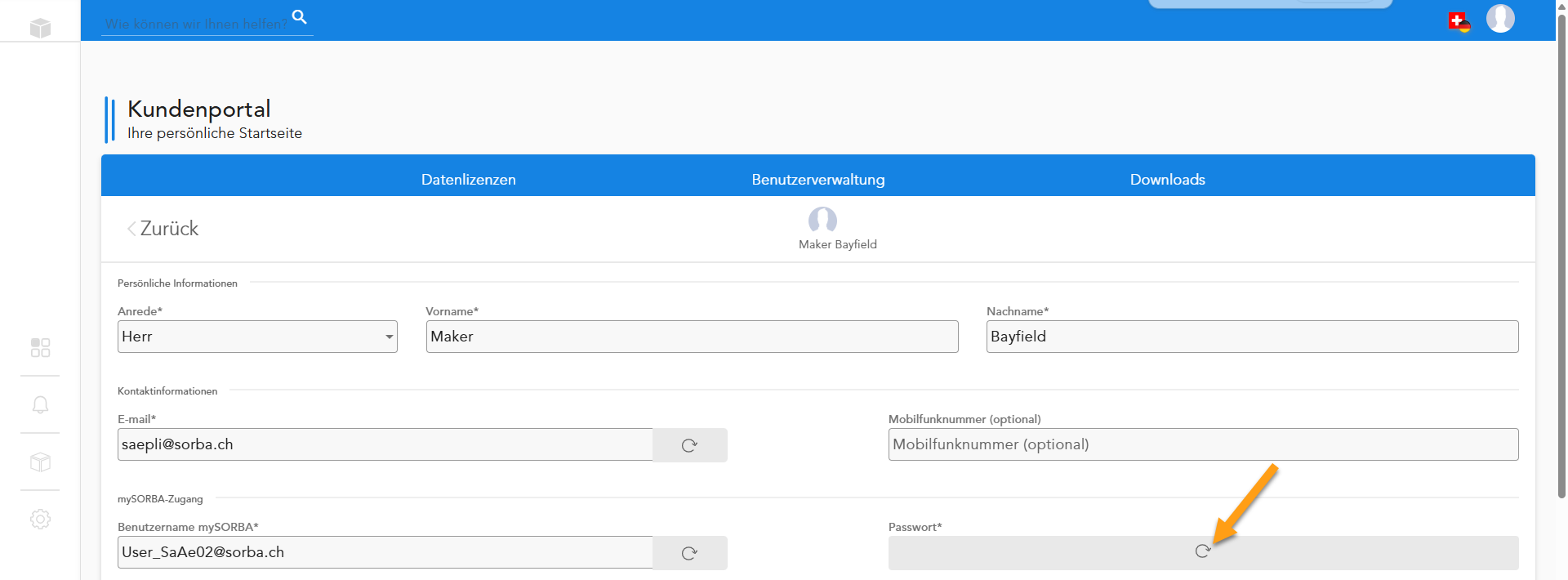The width and height of the screenshot is (1568, 580).
Task: Click the Mobilfunknummer input field
Action: click(x=1203, y=444)
